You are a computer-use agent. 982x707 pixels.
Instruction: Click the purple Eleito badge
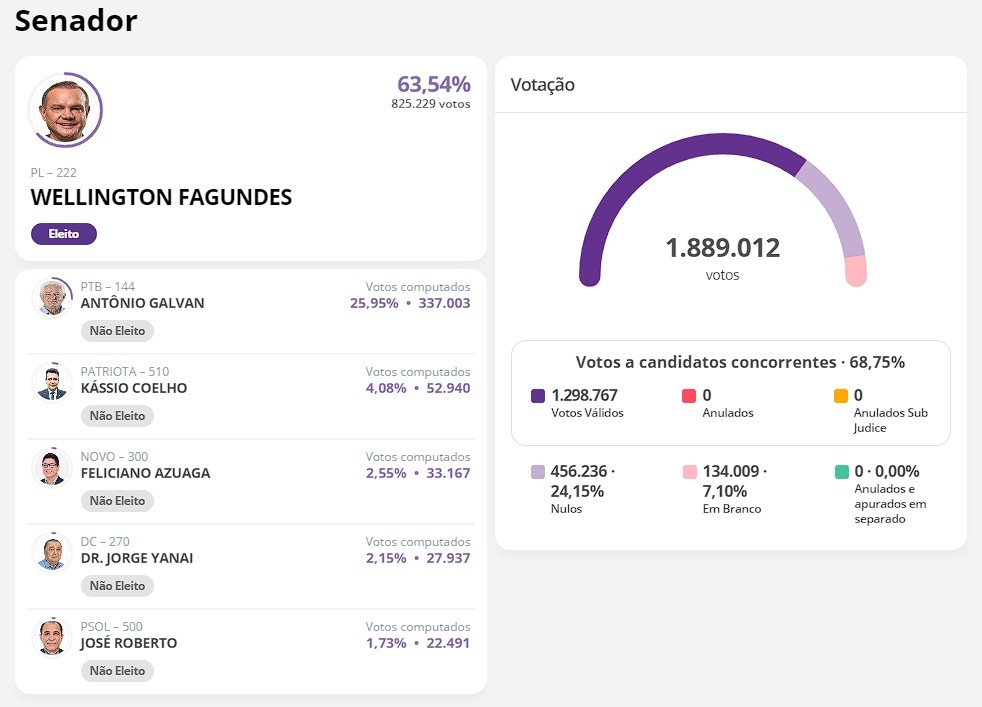[x=64, y=234]
